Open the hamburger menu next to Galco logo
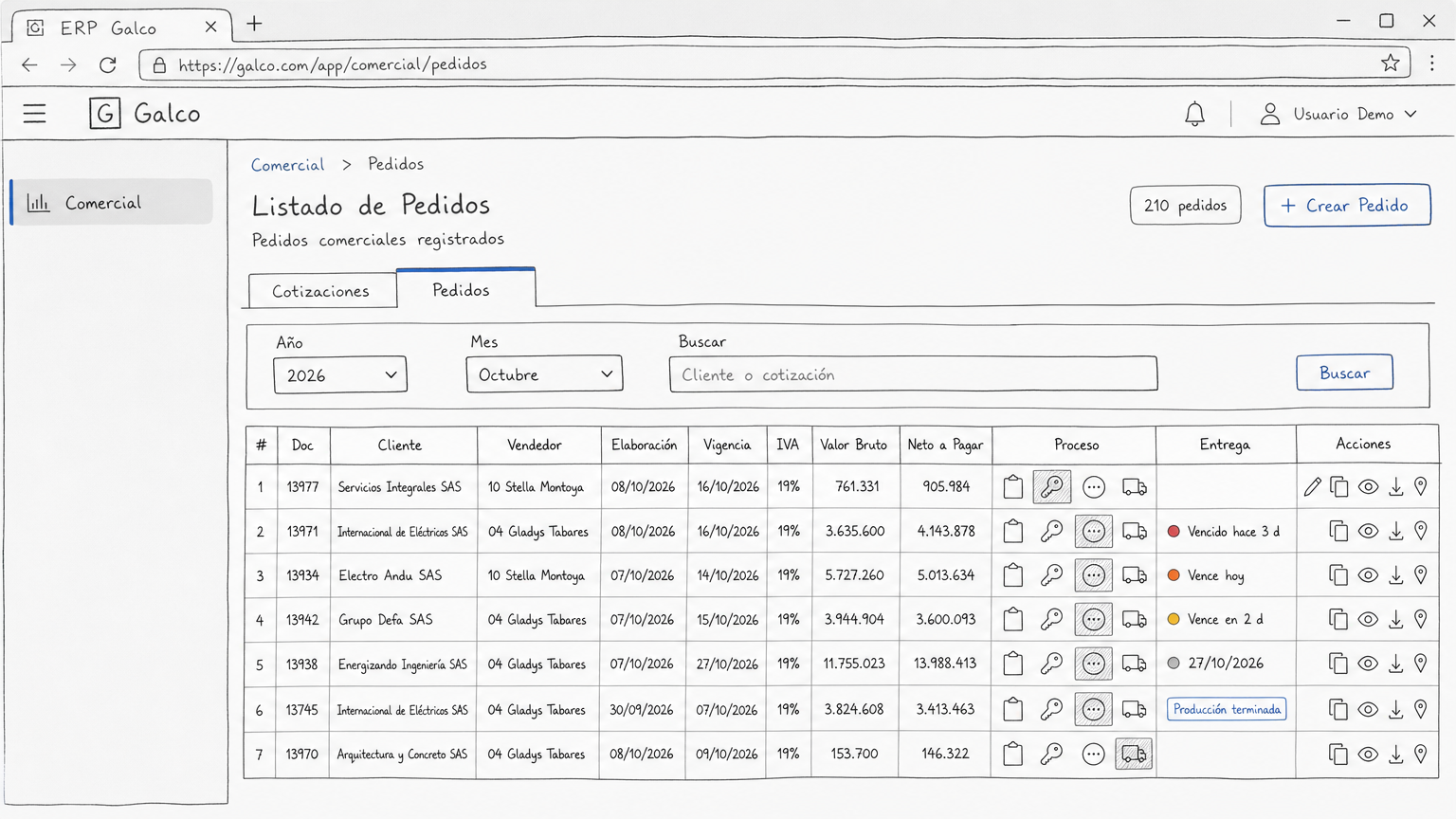Image resolution: width=1456 pixels, height=819 pixels. click(x=35, y=114)
